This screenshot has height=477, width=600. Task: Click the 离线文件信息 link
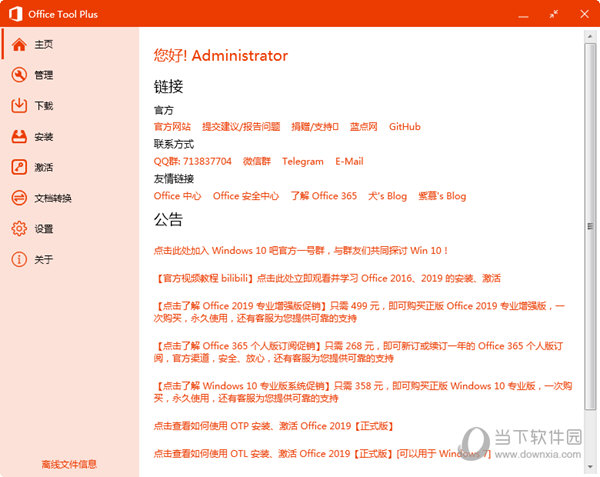coord(69,464)
